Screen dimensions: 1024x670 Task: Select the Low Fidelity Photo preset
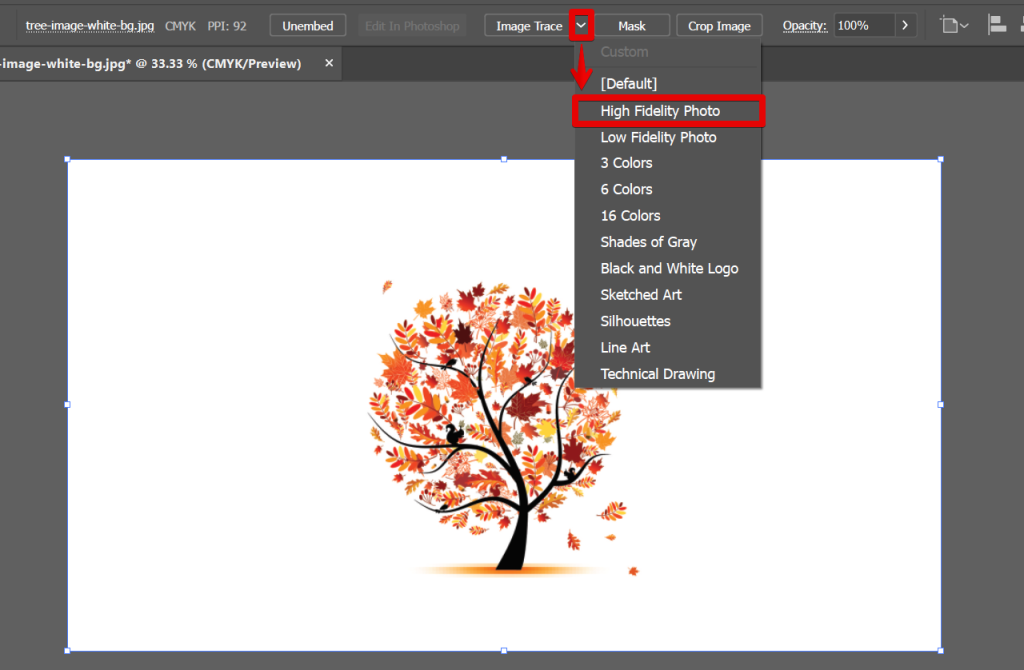tap(658, 137)
